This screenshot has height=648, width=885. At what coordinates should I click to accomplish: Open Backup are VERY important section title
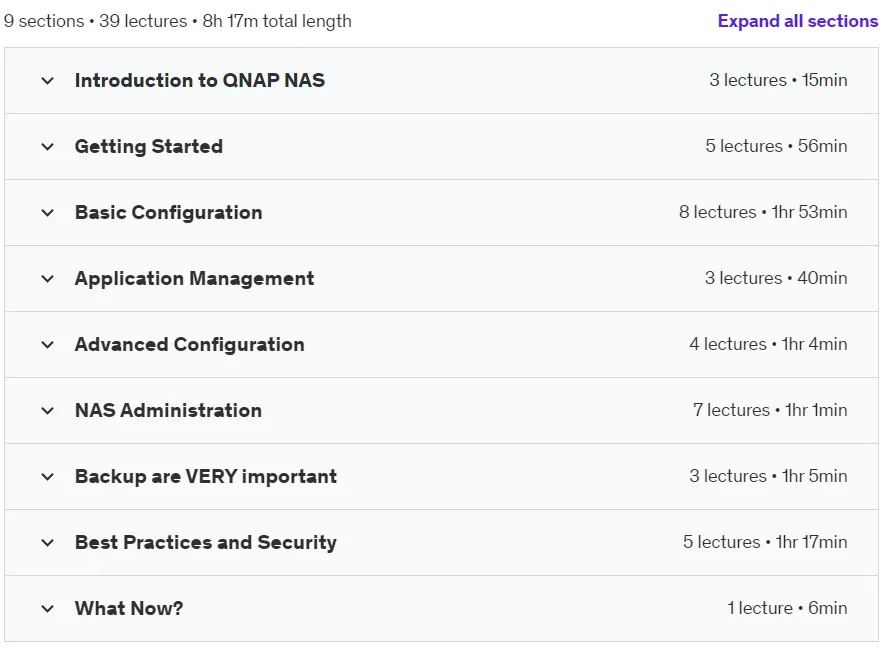tap(206, 476)
